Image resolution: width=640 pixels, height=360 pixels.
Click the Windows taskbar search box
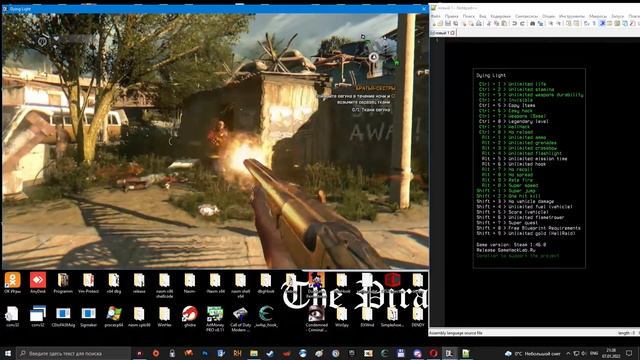pos(73,353)
